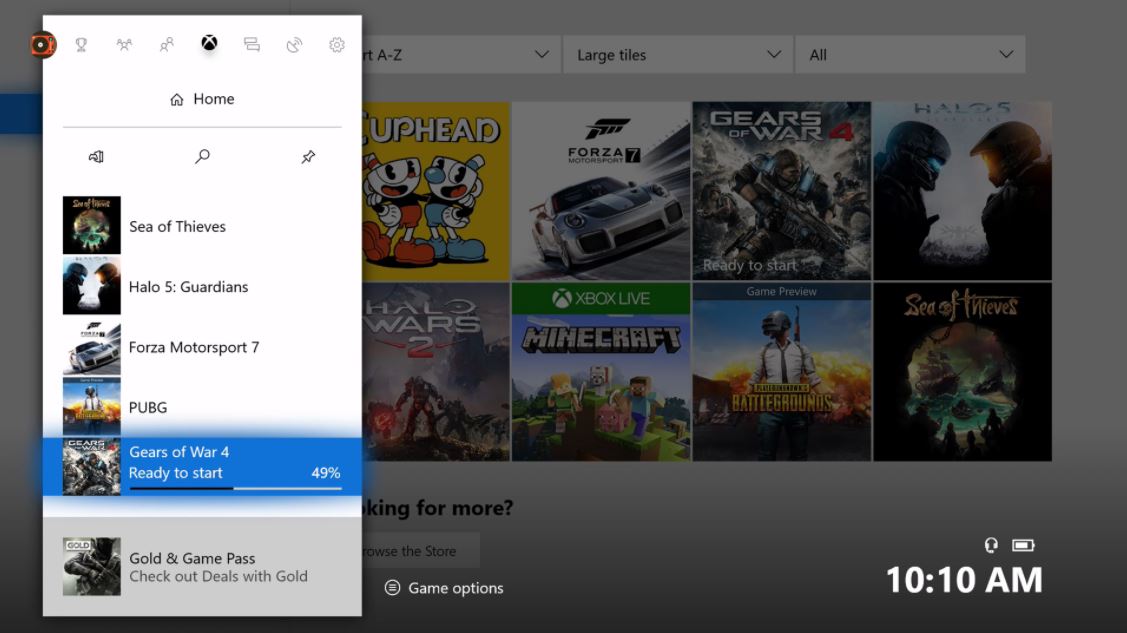Screen dimensions: 1127x633
Task: Click the 10:10 AM clock
Action: pyautogui.click(x=964, y=580)
